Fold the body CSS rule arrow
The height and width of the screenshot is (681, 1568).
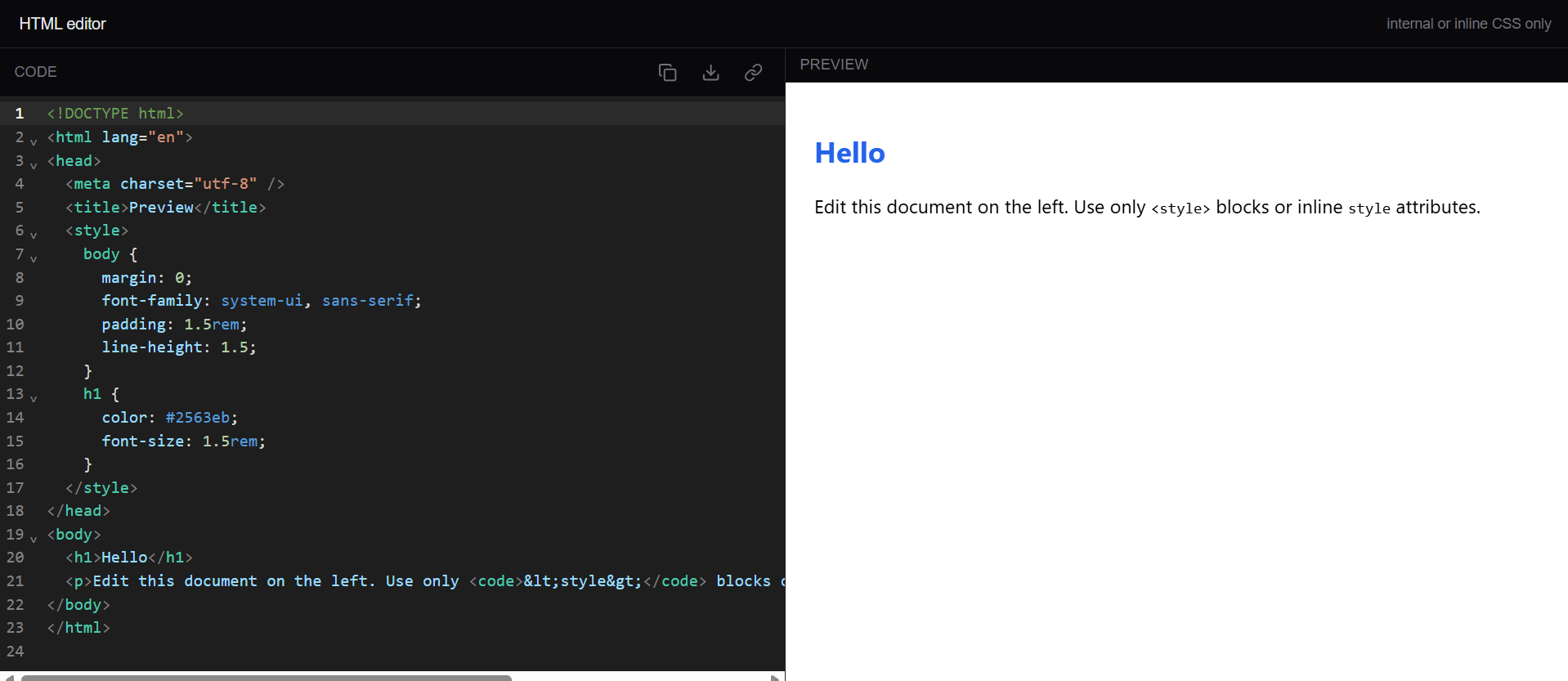tap(34, 258)
